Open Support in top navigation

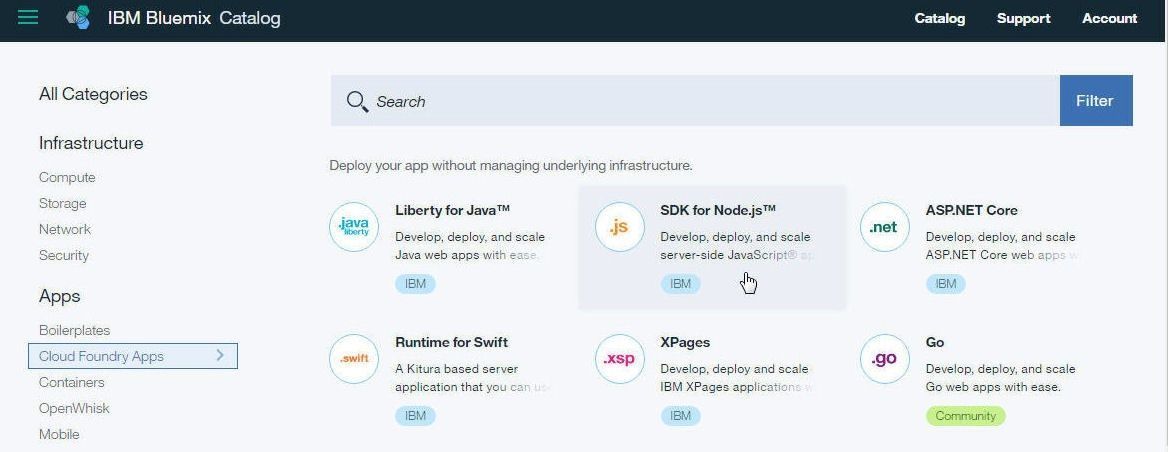coord(1023,19)
